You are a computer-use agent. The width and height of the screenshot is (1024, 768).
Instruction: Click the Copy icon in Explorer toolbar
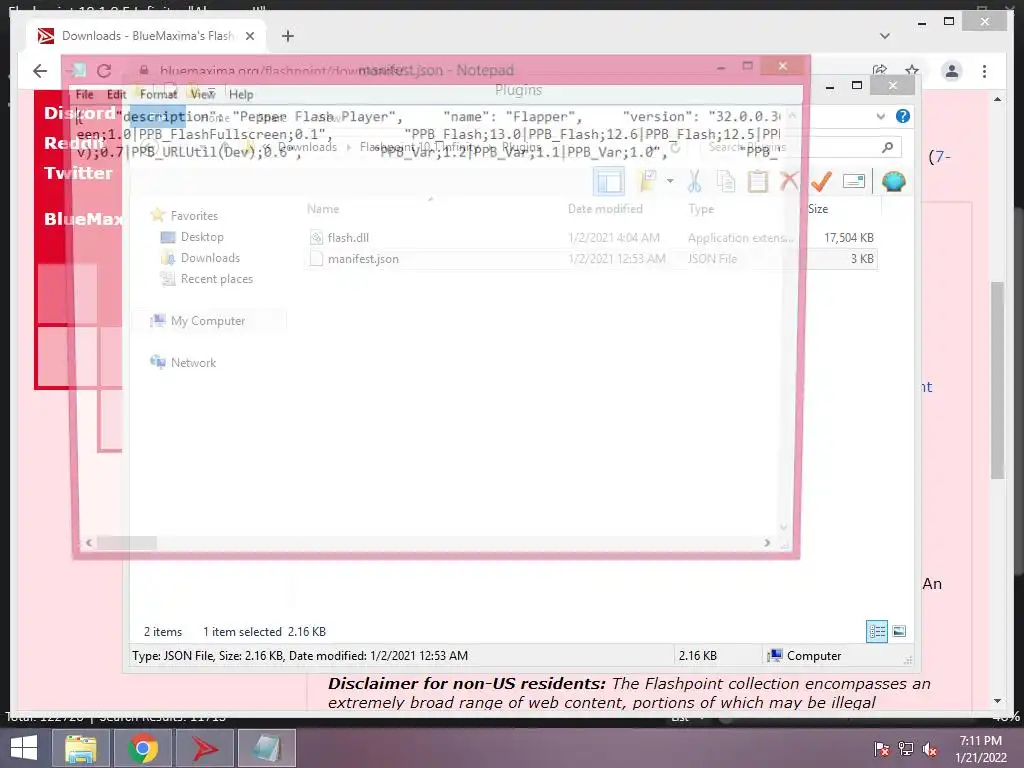(726, 182)
